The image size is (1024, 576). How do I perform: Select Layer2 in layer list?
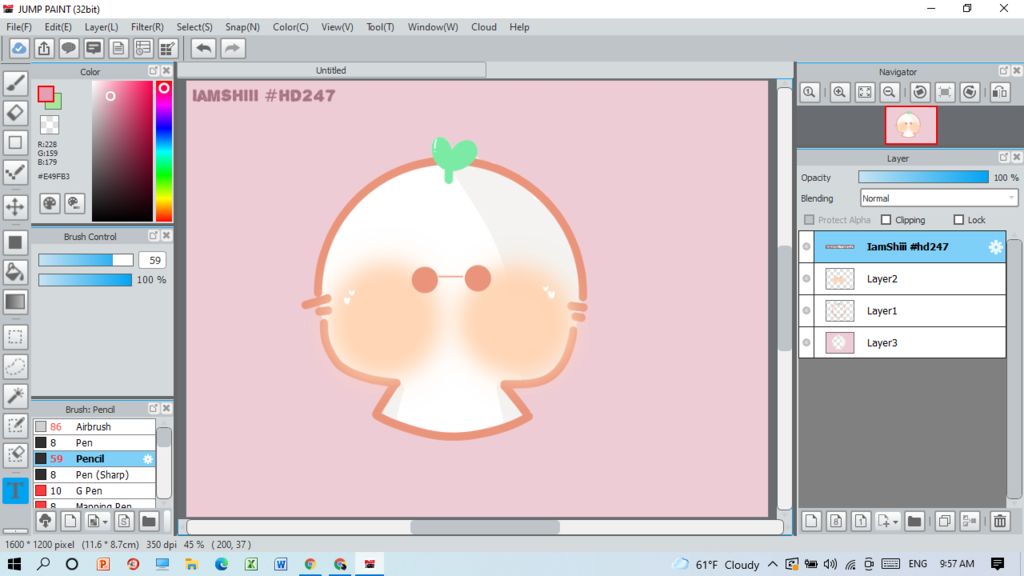tap(903, 279)
